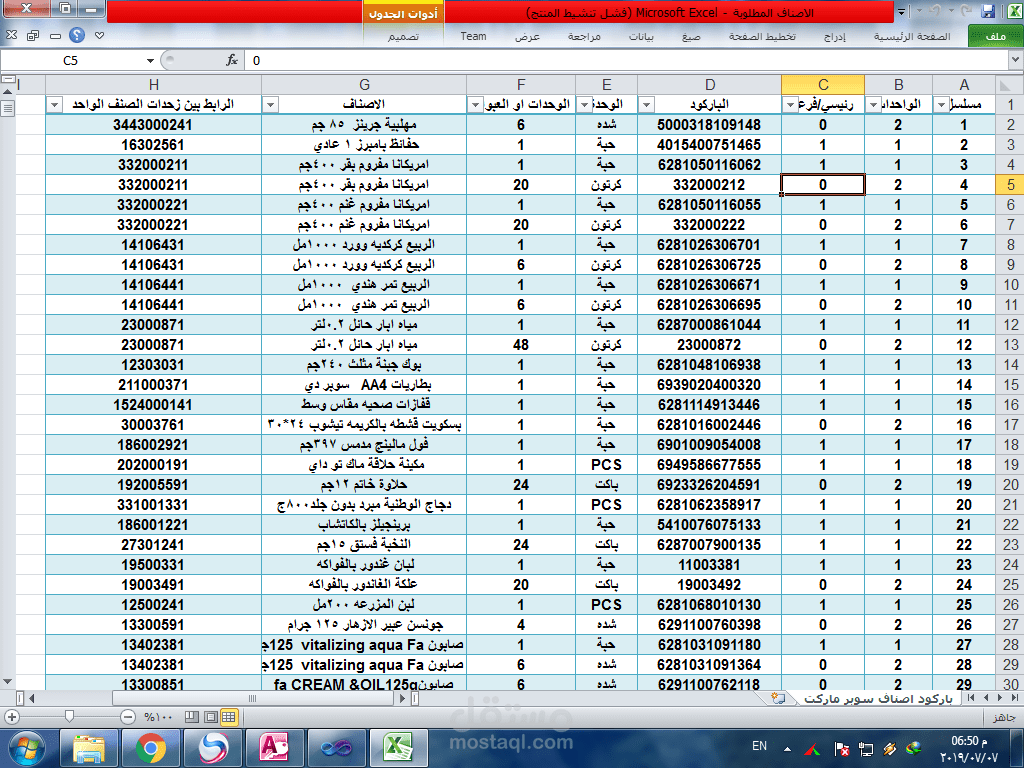This screenshot has width=1024, height=768.
Task: Switch to Page Break Preview in status bar
Action: [192, 717]
